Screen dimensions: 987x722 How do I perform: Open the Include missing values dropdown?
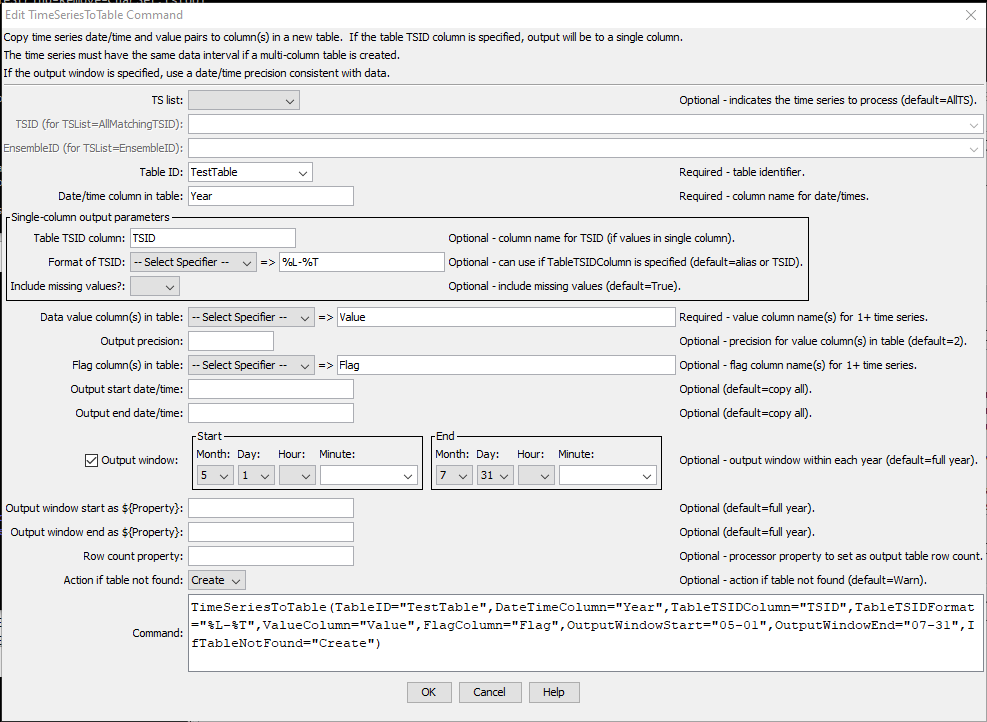pyautogui.click(x=155, y=286)
